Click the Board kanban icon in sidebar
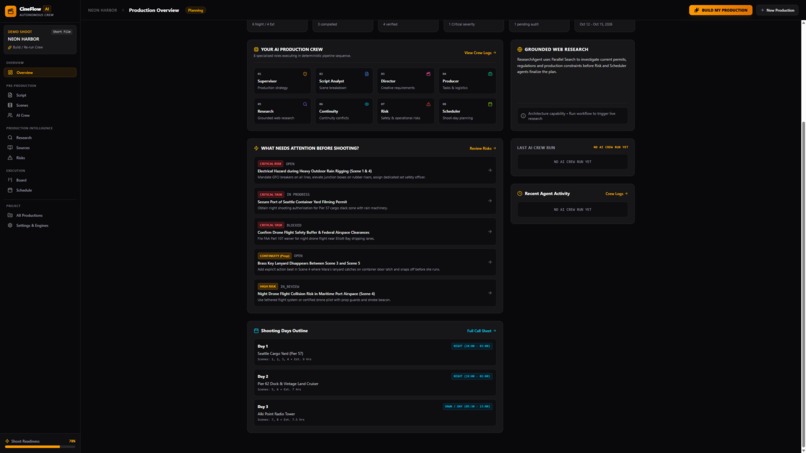This screenshot has width=806, height=453. pyautogui.click(x=10, y=180)
